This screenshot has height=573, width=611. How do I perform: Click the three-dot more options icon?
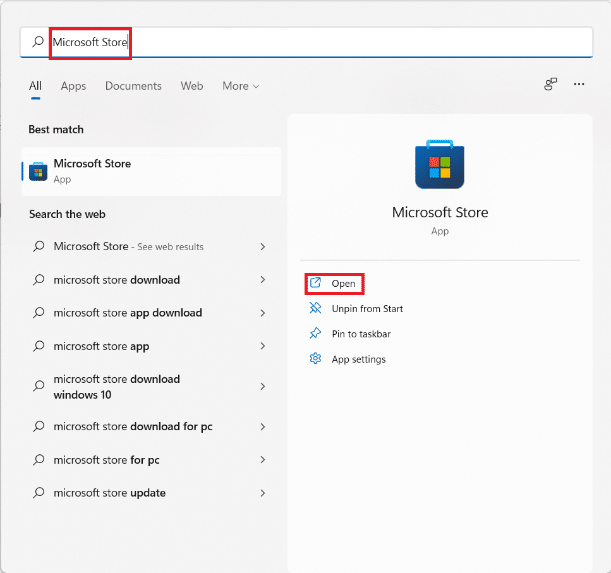click(579, 85)
